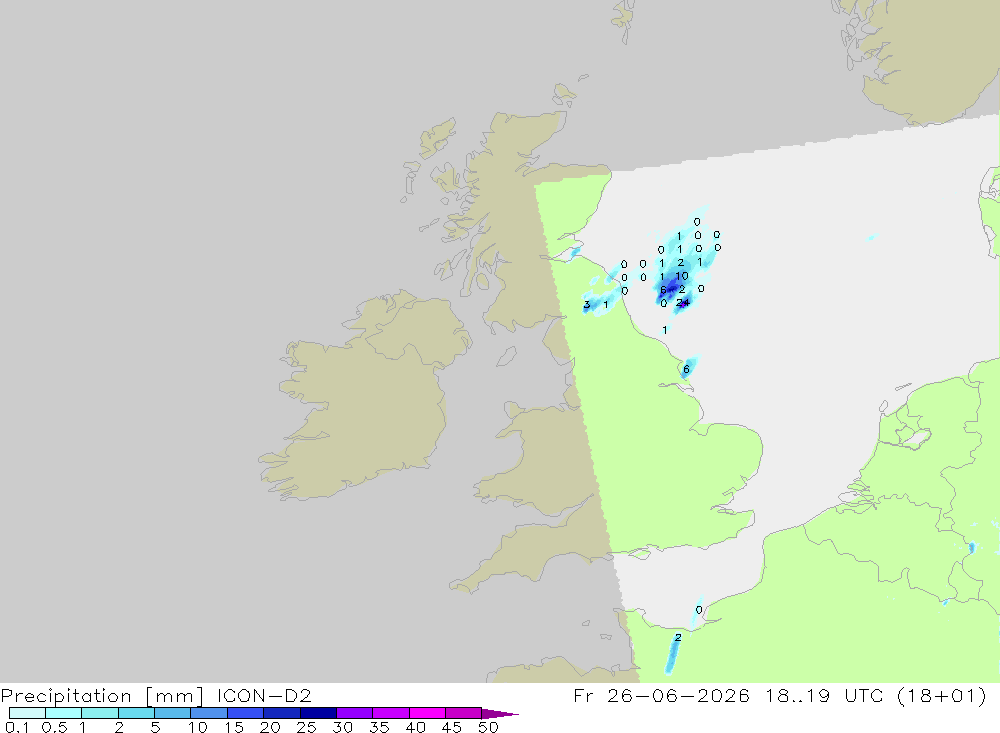Click the '3' value over northern England
The width and height of the screenshot is (1000, 733).
click(x=587, y=305)
